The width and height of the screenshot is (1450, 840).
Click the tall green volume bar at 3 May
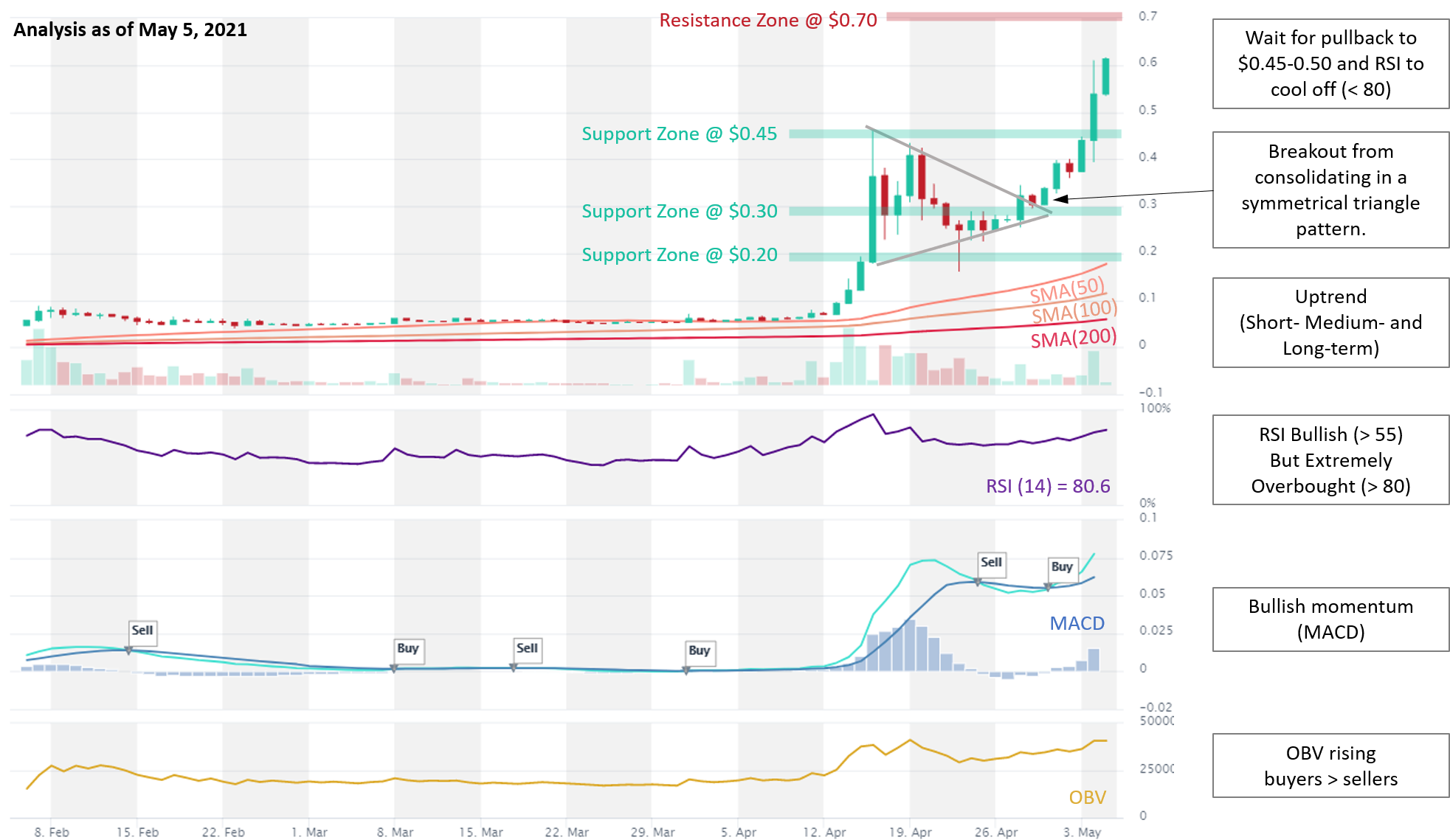[x=1094, y=367]
